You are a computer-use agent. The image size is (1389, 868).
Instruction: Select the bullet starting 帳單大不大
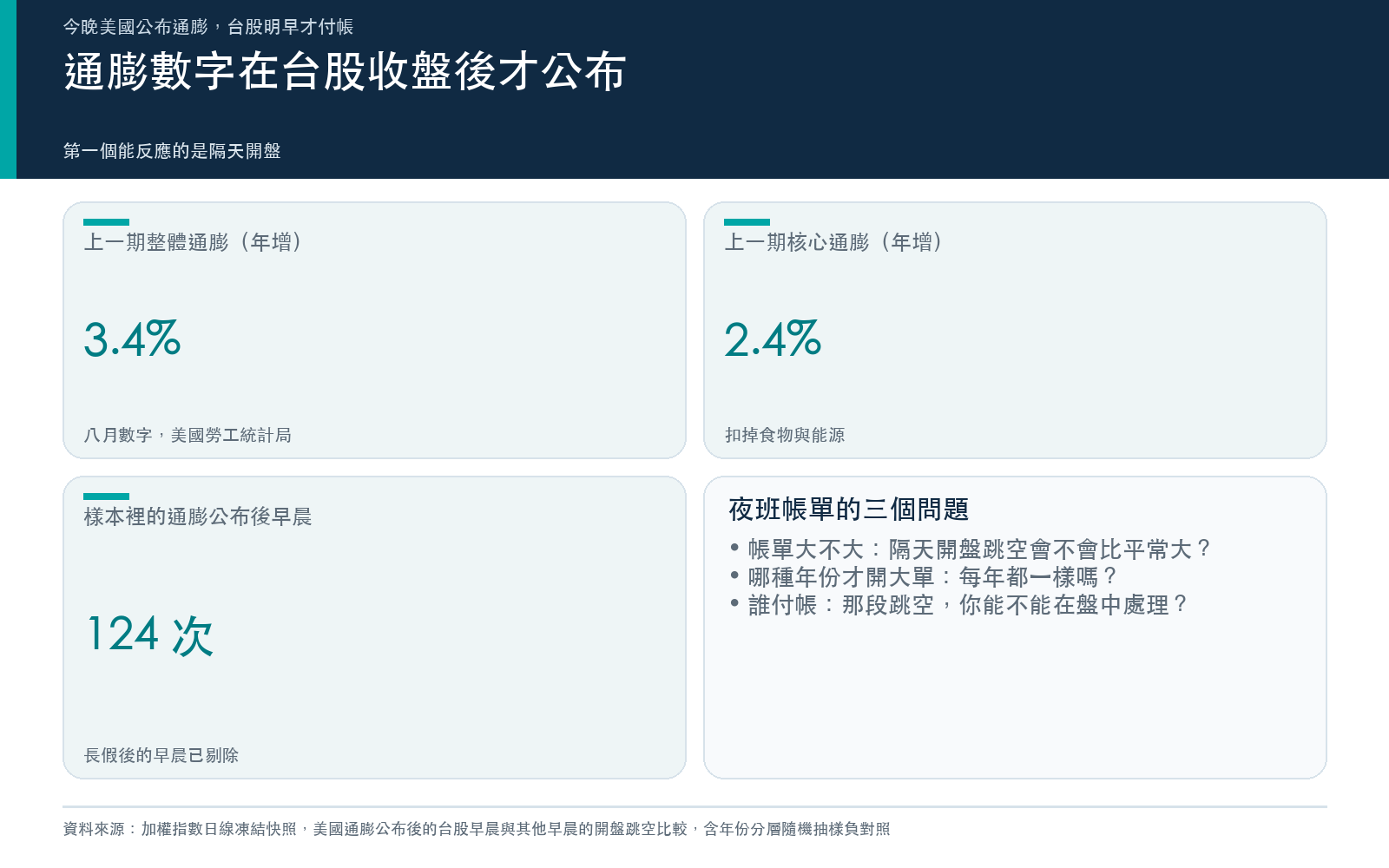971,549
